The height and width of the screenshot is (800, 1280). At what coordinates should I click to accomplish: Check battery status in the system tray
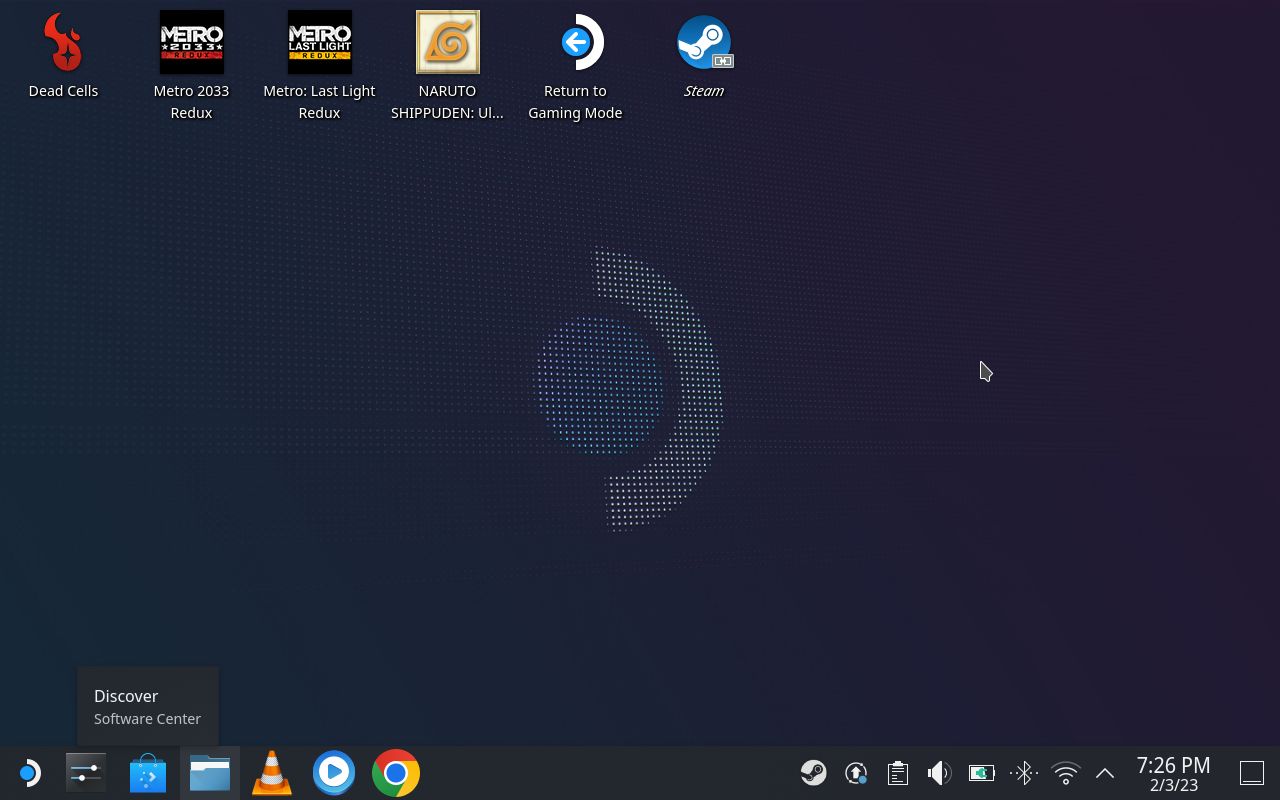tap(981, 773)
